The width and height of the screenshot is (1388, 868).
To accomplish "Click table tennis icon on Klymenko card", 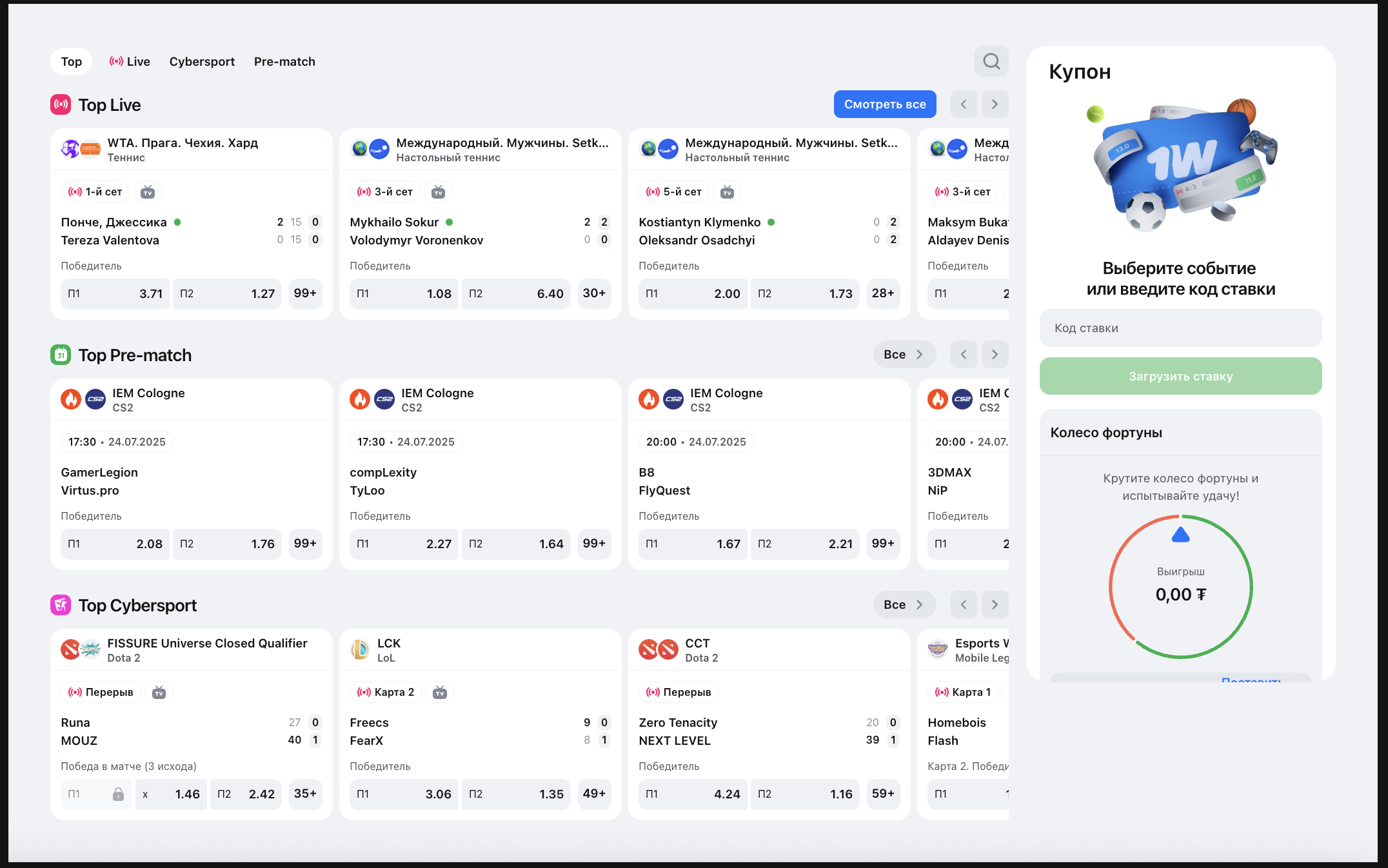I will point(668,149).
